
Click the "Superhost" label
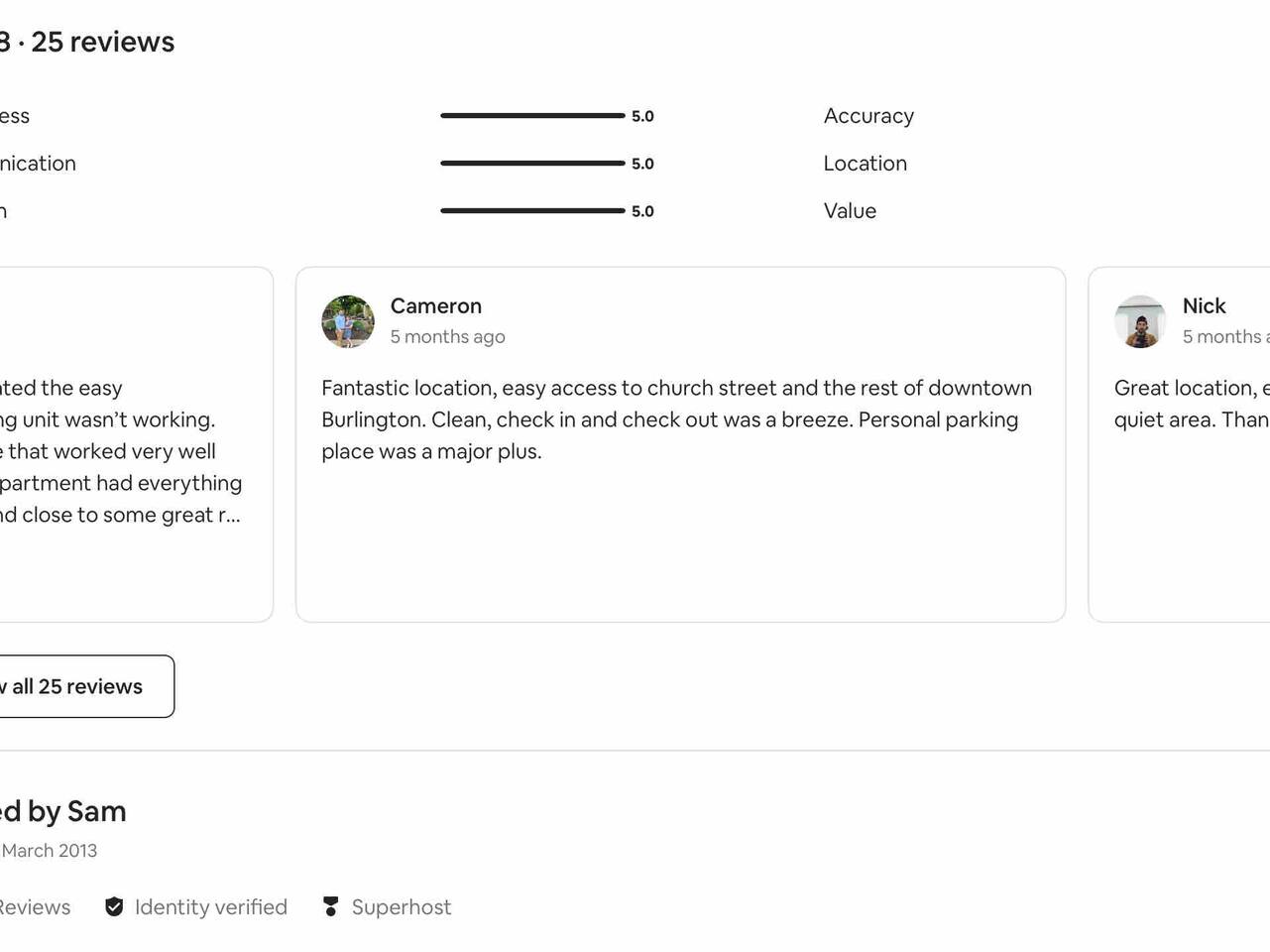click(401, 906)
